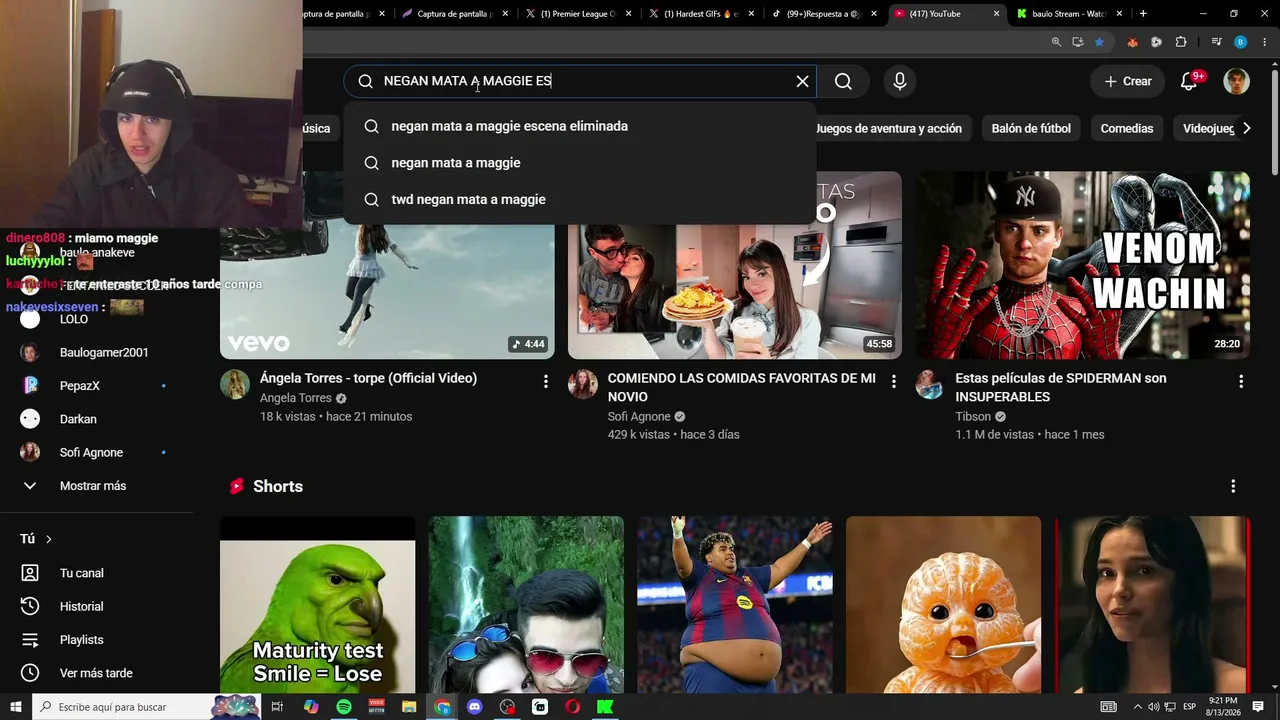
Task: Open Ángela Torres channel avatar
Action: pos(235,384)
